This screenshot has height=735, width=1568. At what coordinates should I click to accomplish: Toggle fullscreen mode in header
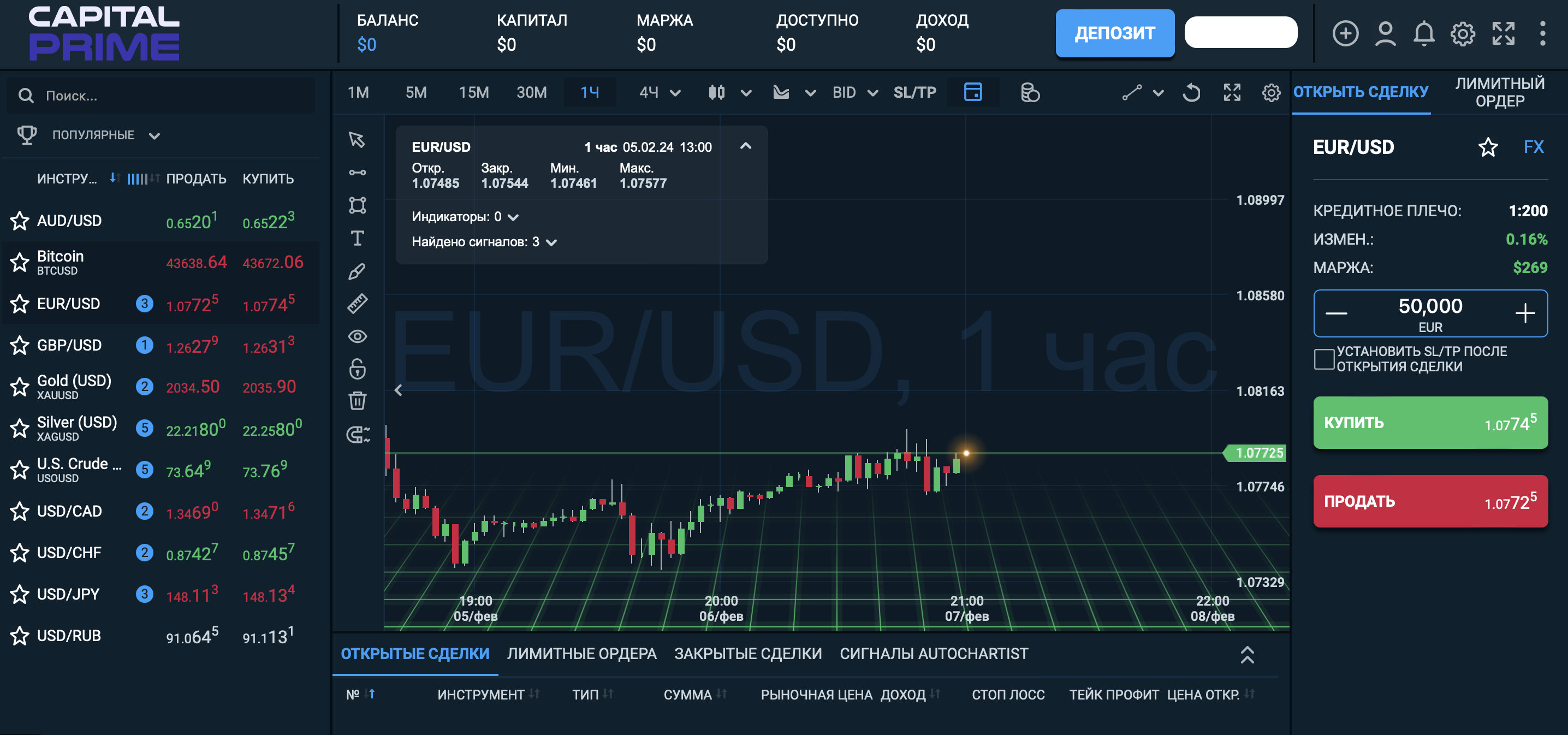coord(1503,33)
